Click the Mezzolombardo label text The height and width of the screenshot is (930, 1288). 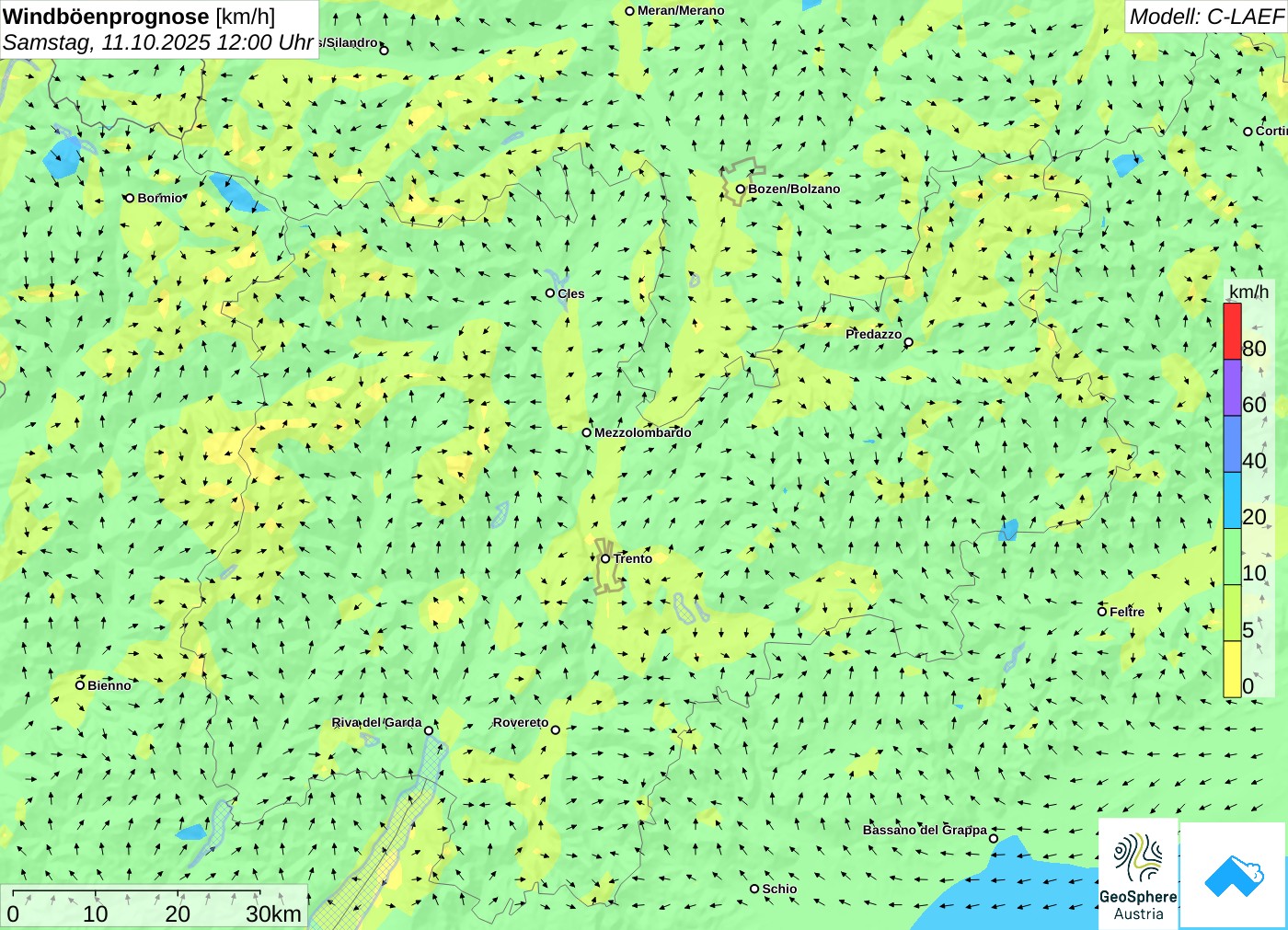[642, 432]
